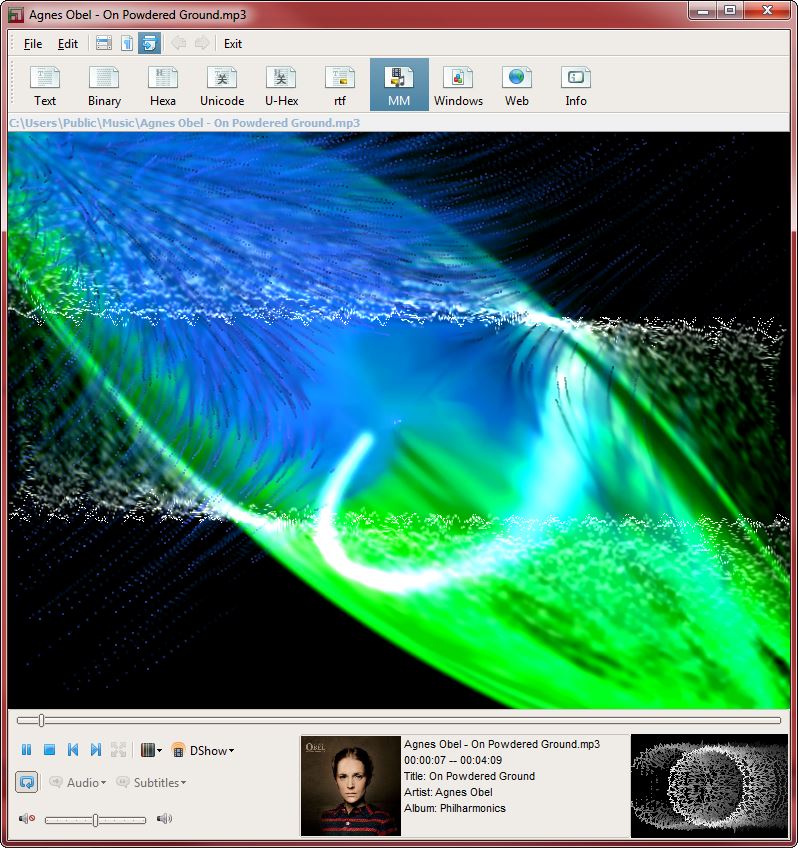This screenshot has width=798, height=848.
Task: Switch to Text view mode
Action: [x=45, y=85]
